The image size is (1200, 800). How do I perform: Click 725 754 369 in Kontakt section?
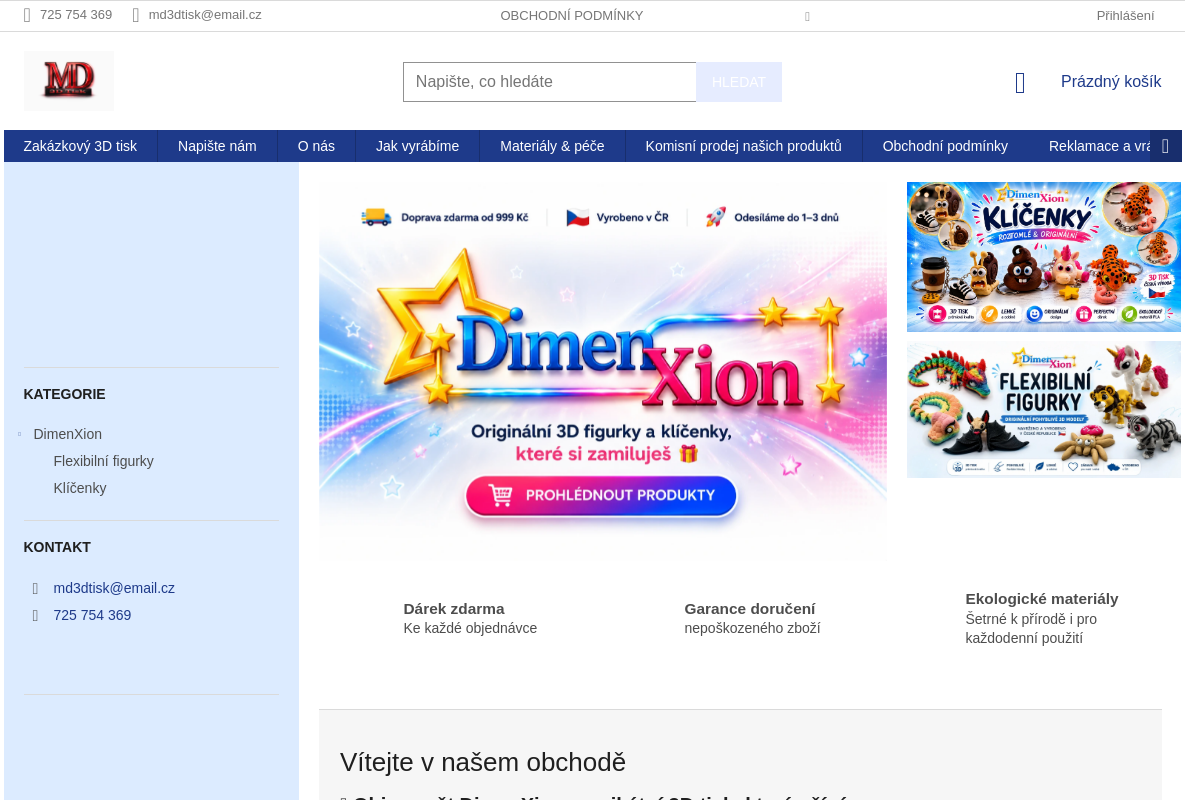pos(92,615)
